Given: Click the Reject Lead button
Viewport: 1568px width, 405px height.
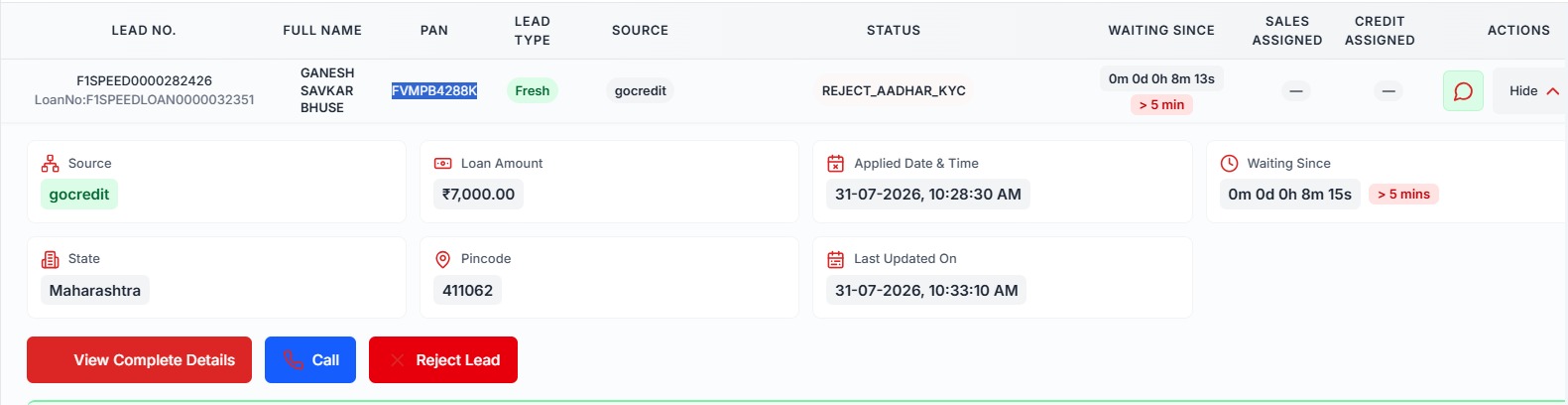Looking at the screenshot, I should [x=443, y=360].
